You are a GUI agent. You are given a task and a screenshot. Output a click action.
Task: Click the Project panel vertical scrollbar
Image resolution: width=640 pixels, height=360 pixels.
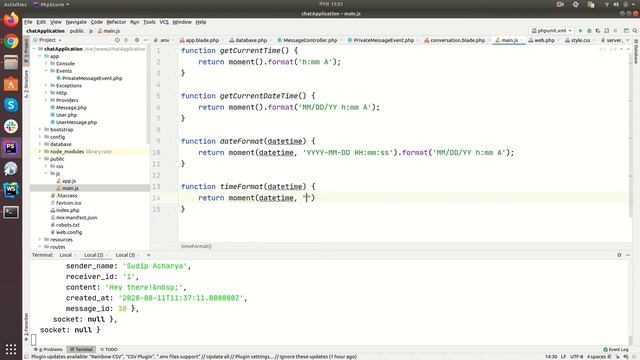pyautogui.click(x=149, y=94)
